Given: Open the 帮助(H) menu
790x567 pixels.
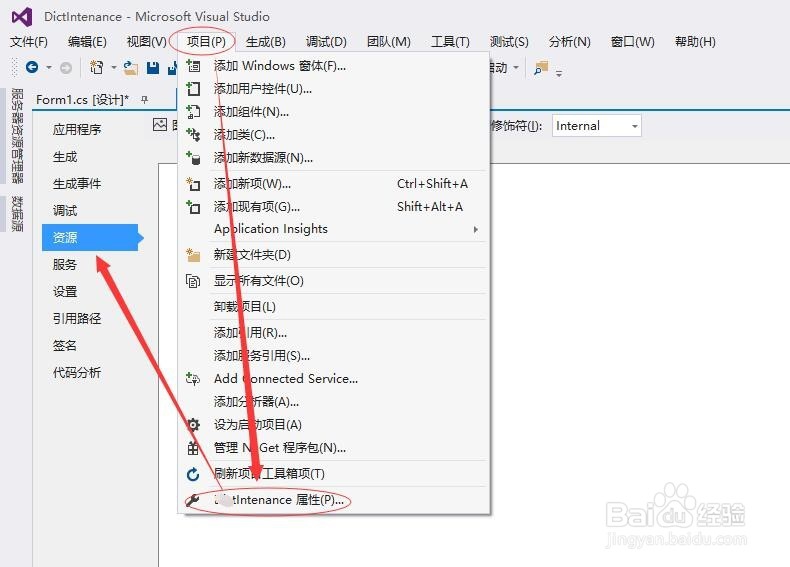Looking at the screenshot, I should click(695, 42).
